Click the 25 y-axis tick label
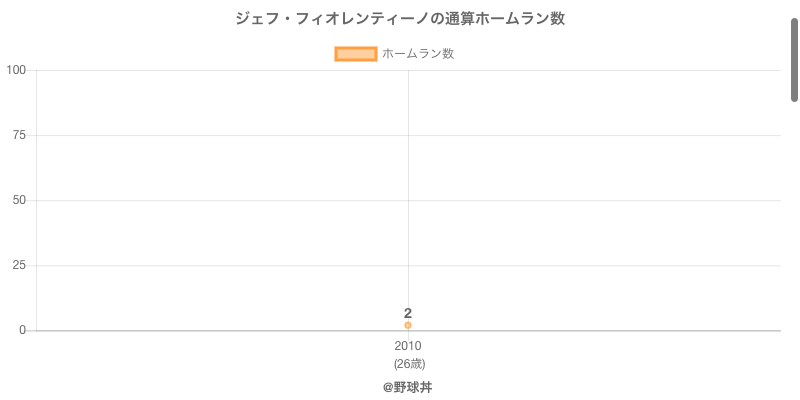The image size is (800, 400). [19, 265]
